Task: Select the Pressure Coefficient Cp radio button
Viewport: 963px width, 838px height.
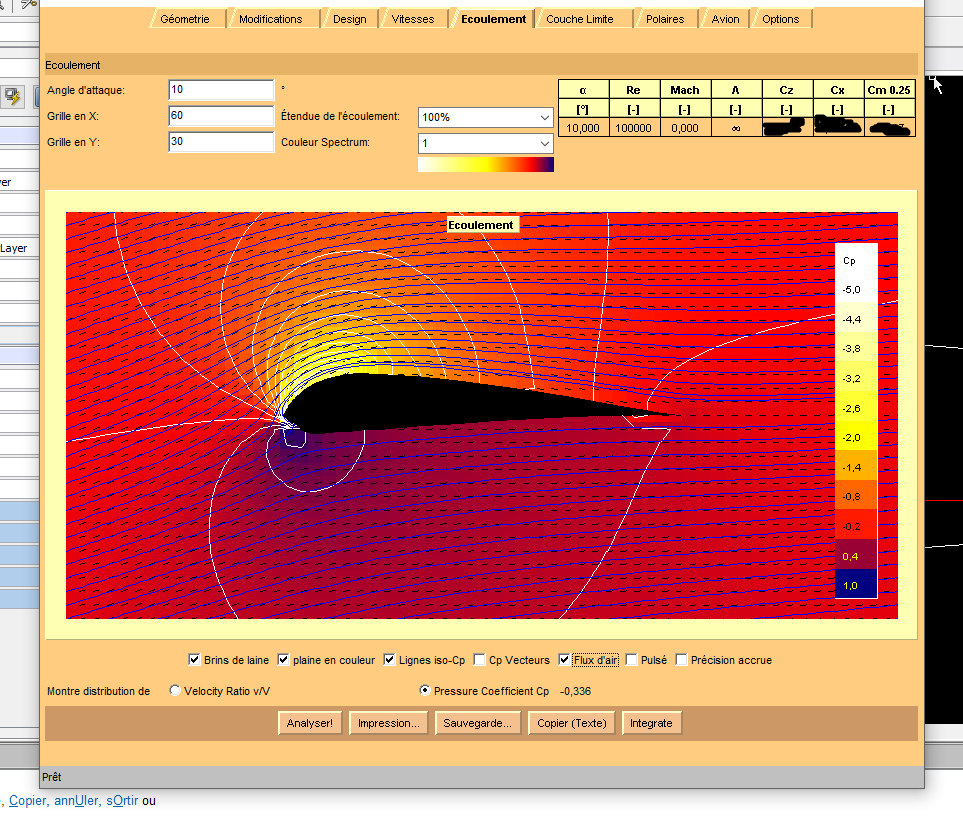Action: (424, 691)
